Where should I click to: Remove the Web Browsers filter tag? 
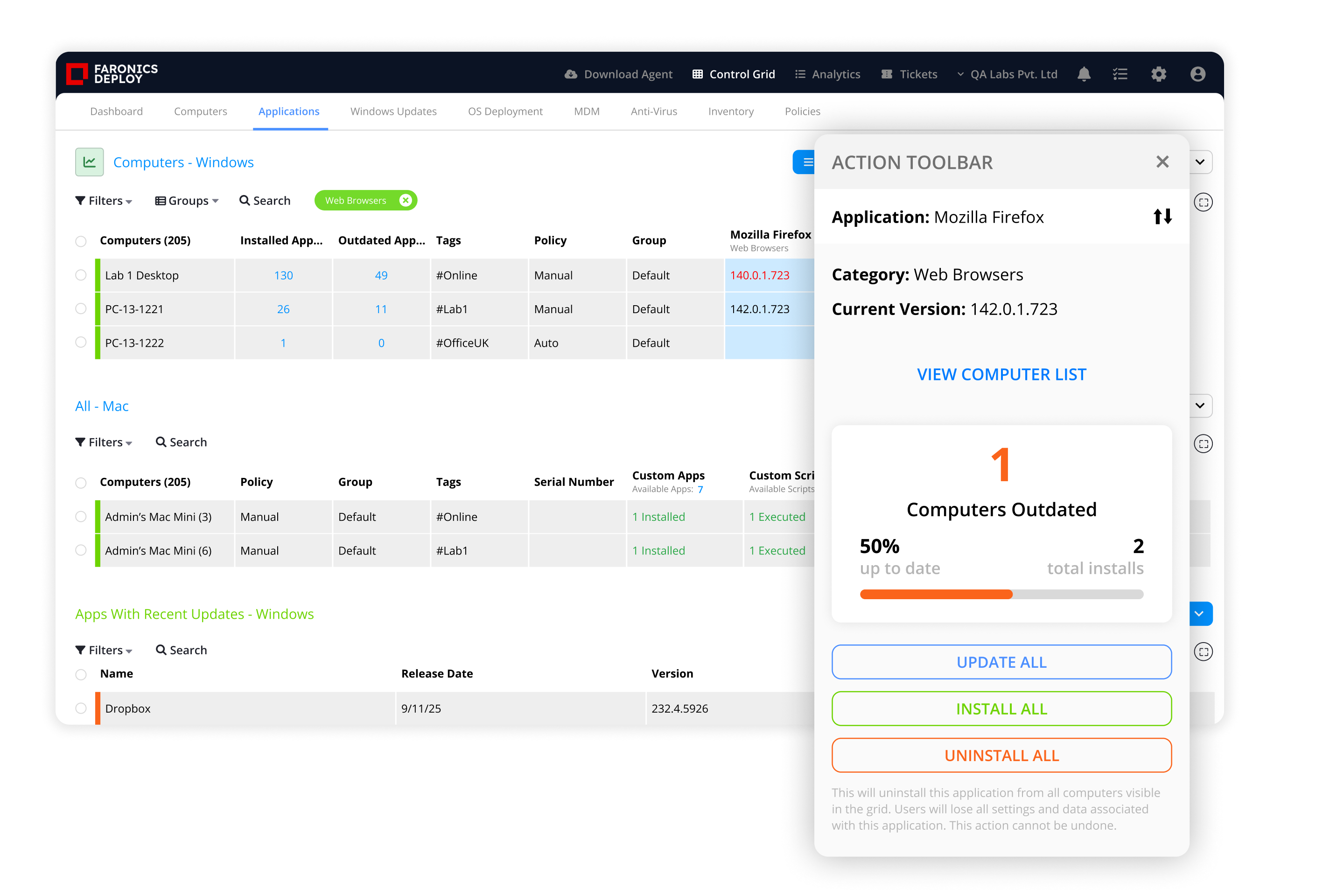[405, 201]
